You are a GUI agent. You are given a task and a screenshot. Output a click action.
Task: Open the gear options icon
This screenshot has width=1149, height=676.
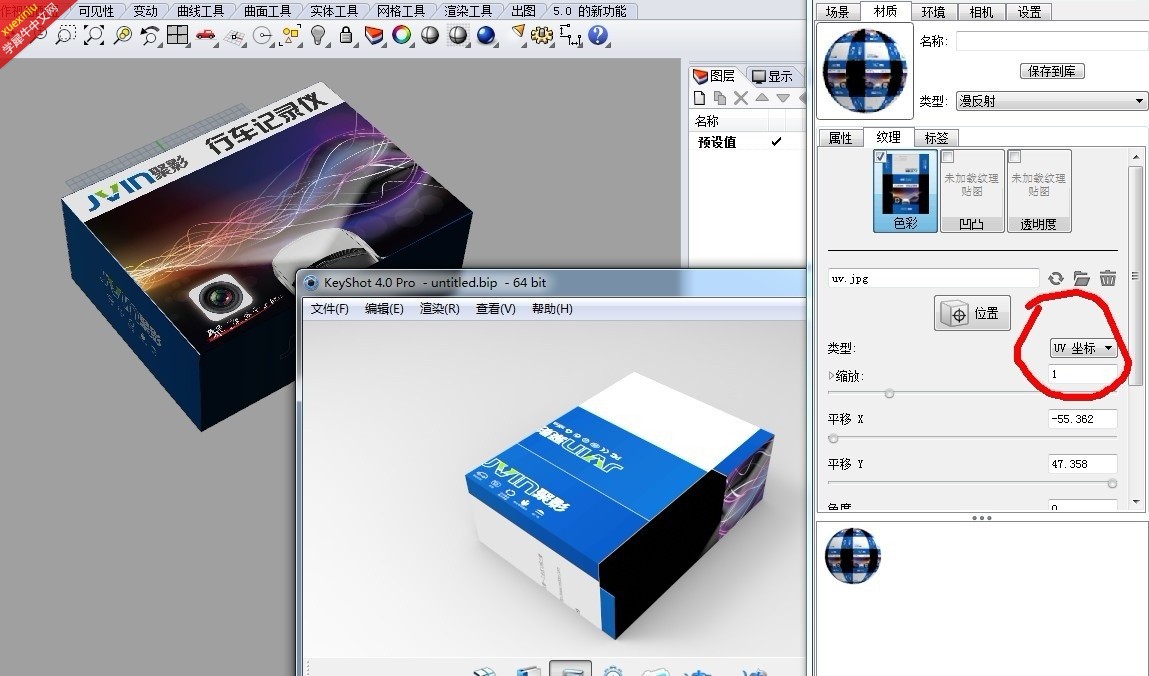pyautogui.click(x=542, y=34)
